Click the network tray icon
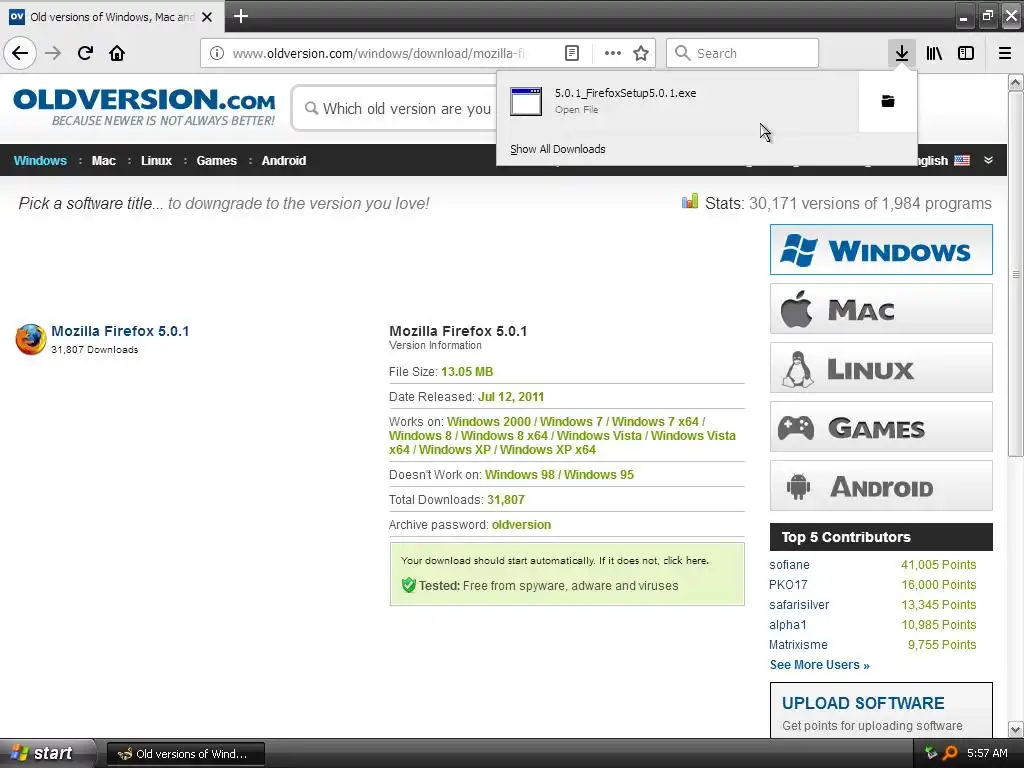The height and width of the screenshot is (768, 1024). [931, 753]
